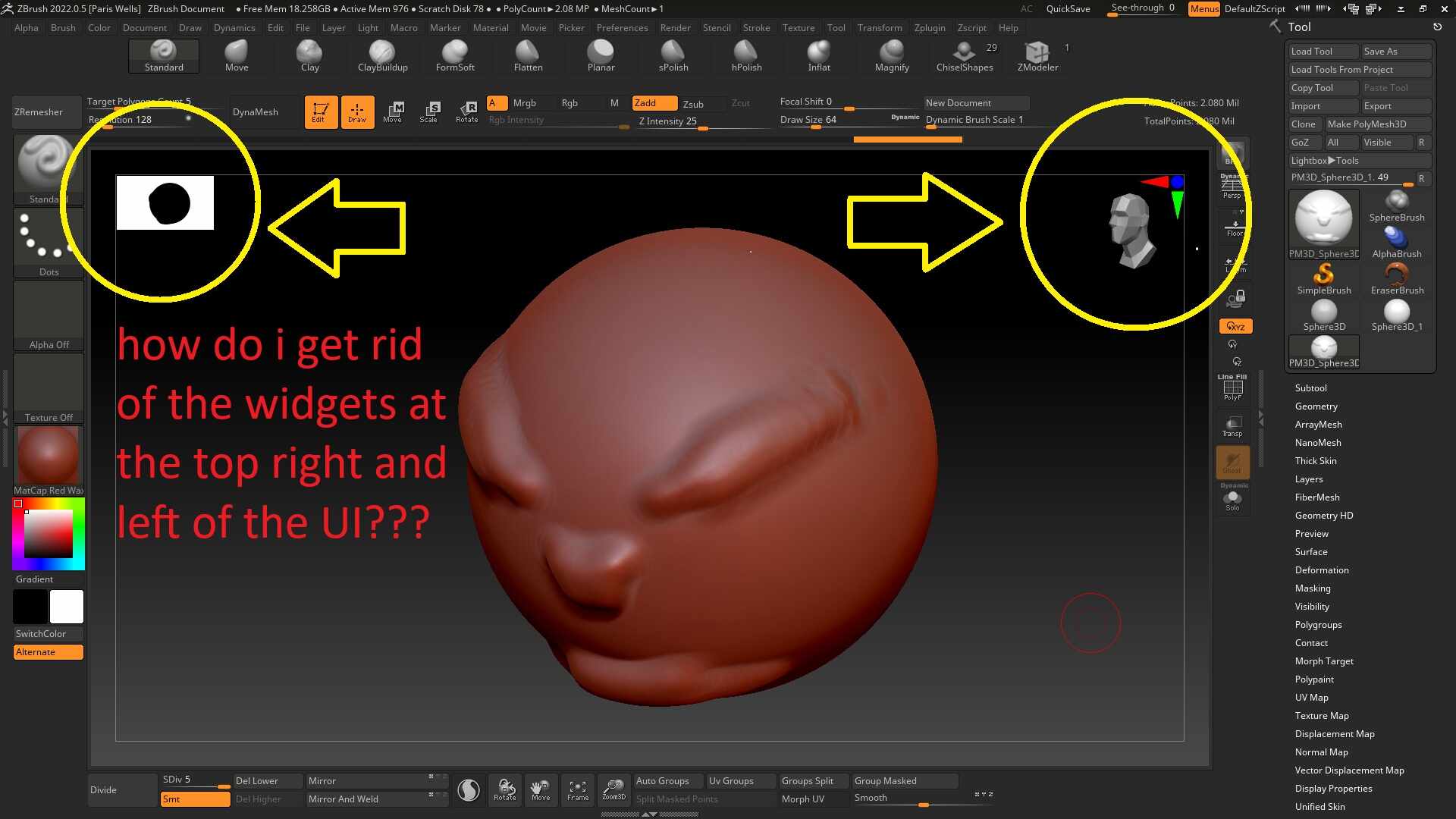Activate the Scale transform icon

click(429, 111)
